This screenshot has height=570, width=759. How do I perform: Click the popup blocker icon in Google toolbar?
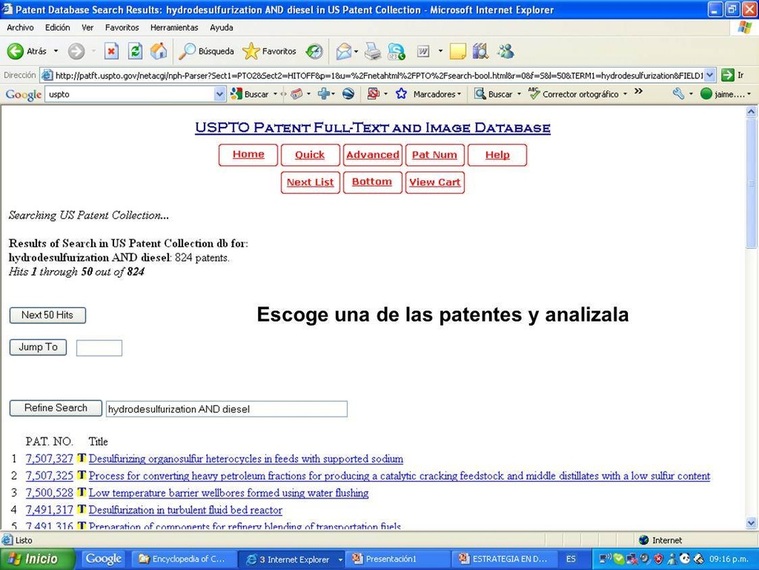[373, 94]
